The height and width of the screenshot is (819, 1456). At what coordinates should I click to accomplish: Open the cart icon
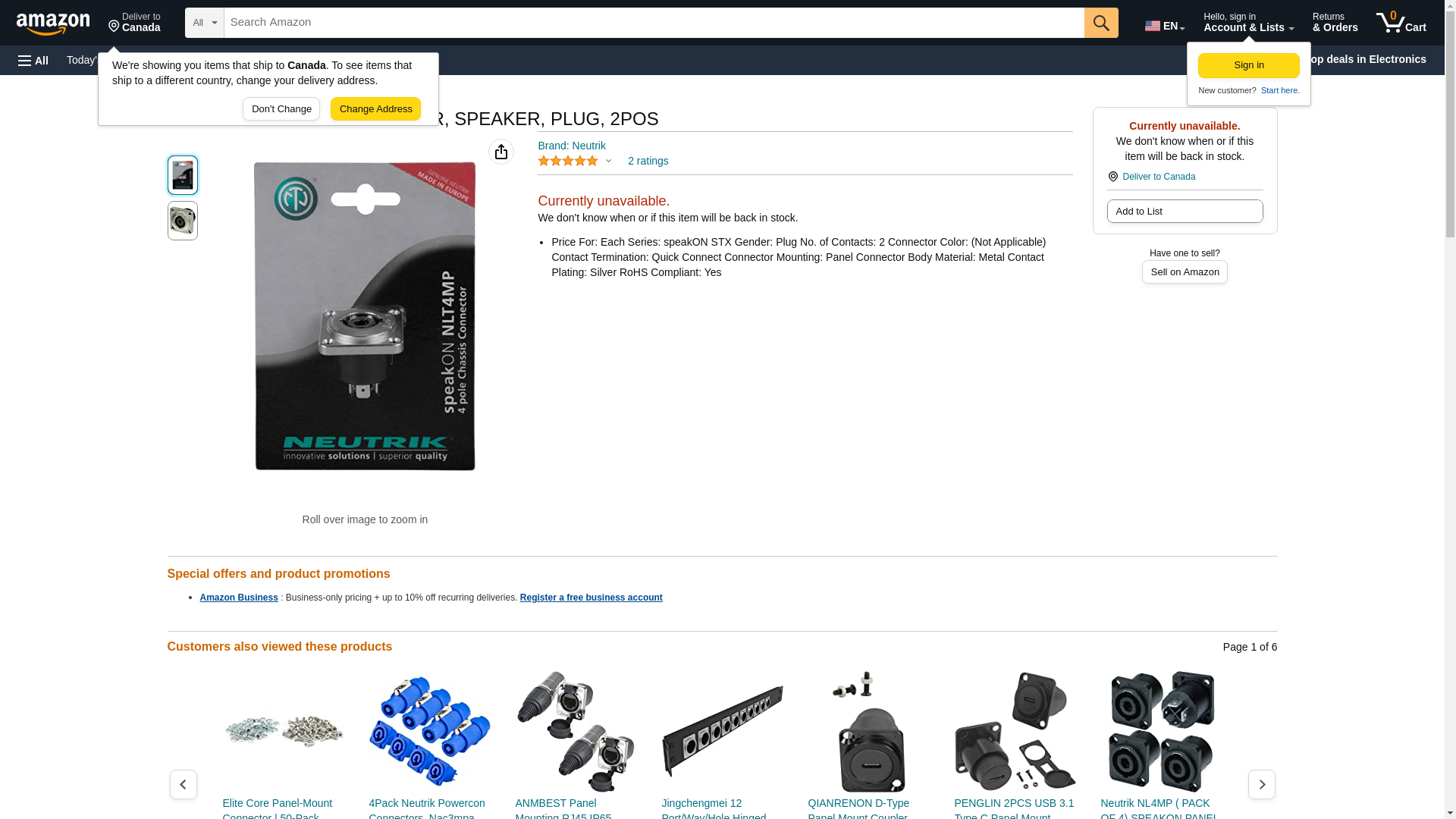pos(1401,23)
